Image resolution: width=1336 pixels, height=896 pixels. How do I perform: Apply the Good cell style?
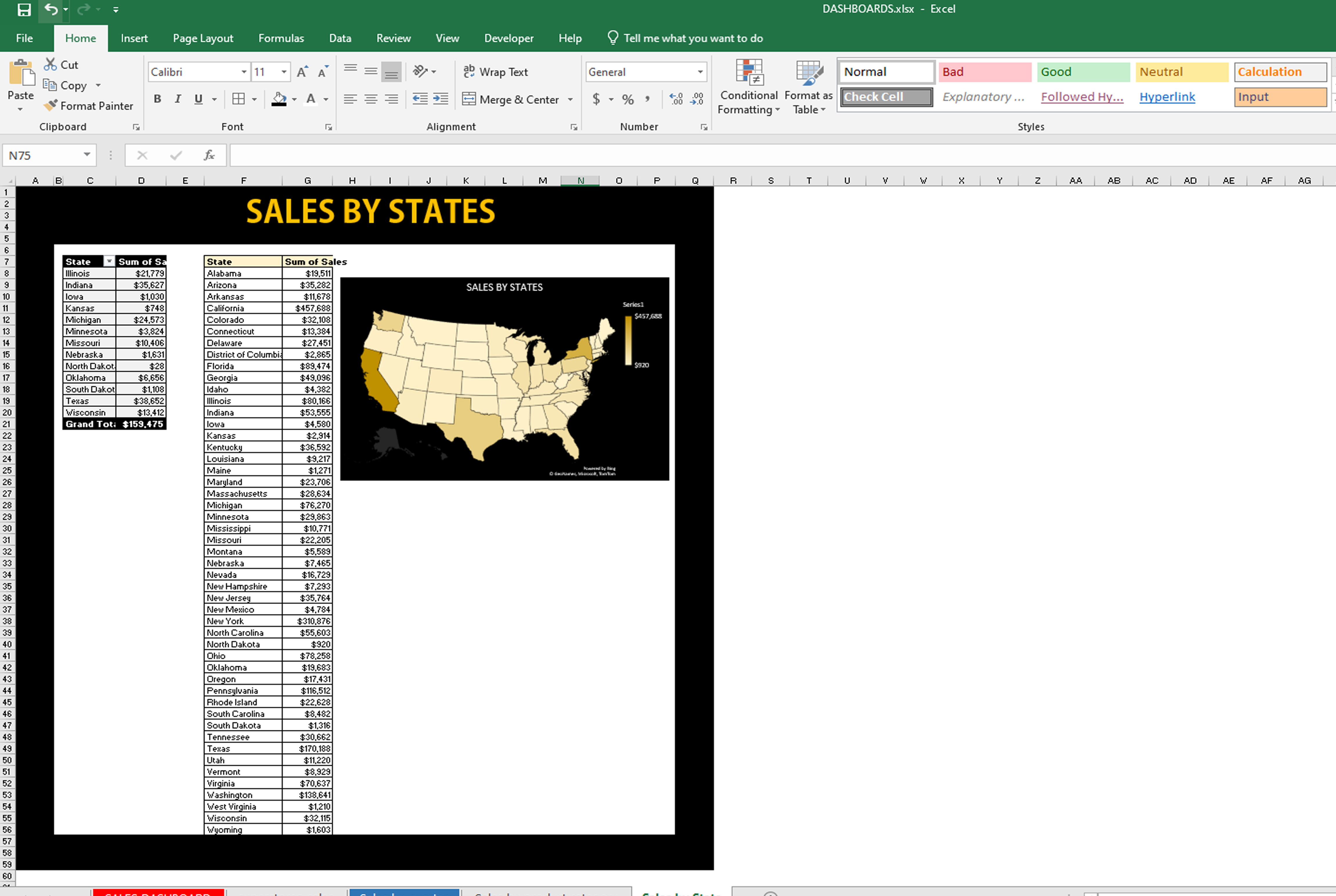(1083, 72)
